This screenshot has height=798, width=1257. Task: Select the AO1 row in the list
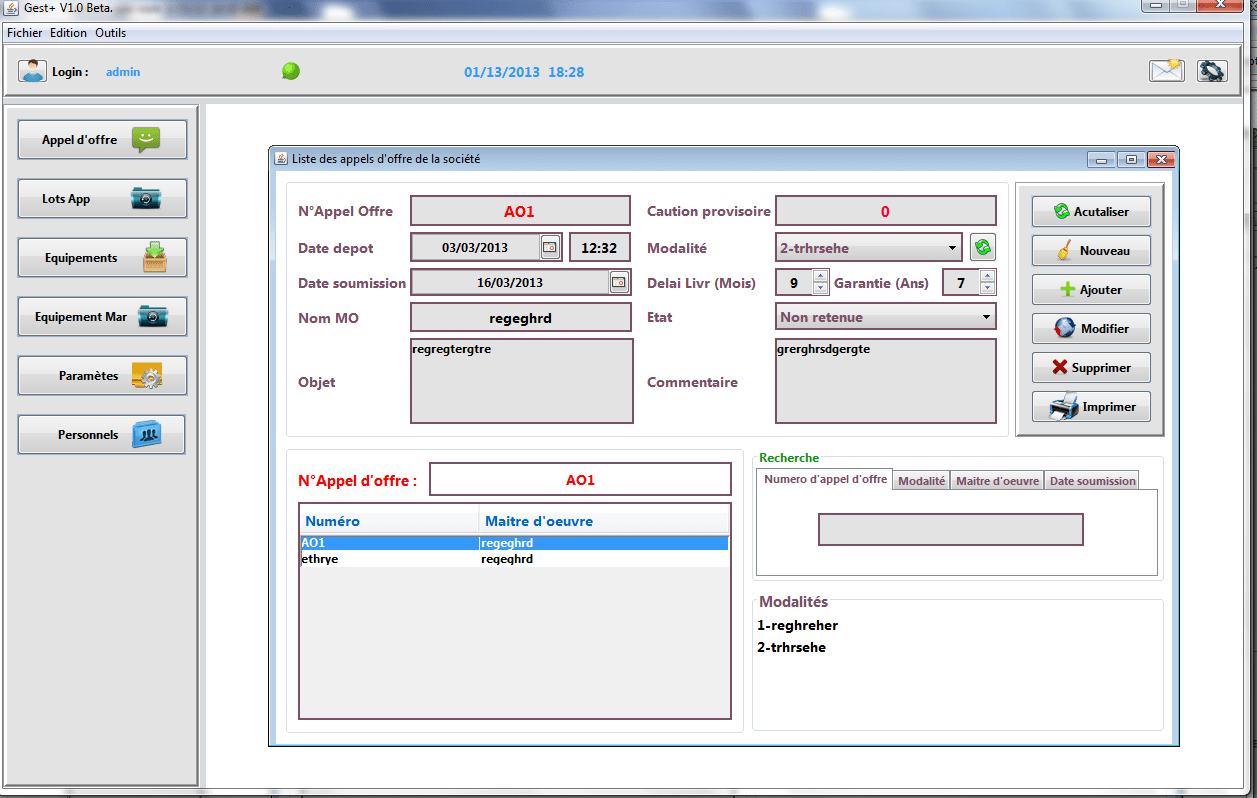[514, 543]
